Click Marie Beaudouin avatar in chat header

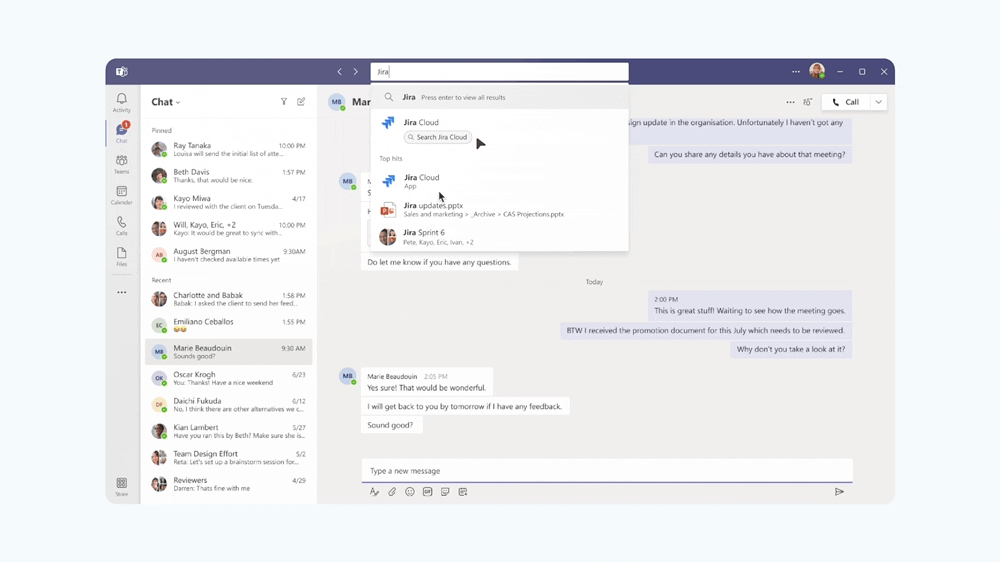[337, 102]
